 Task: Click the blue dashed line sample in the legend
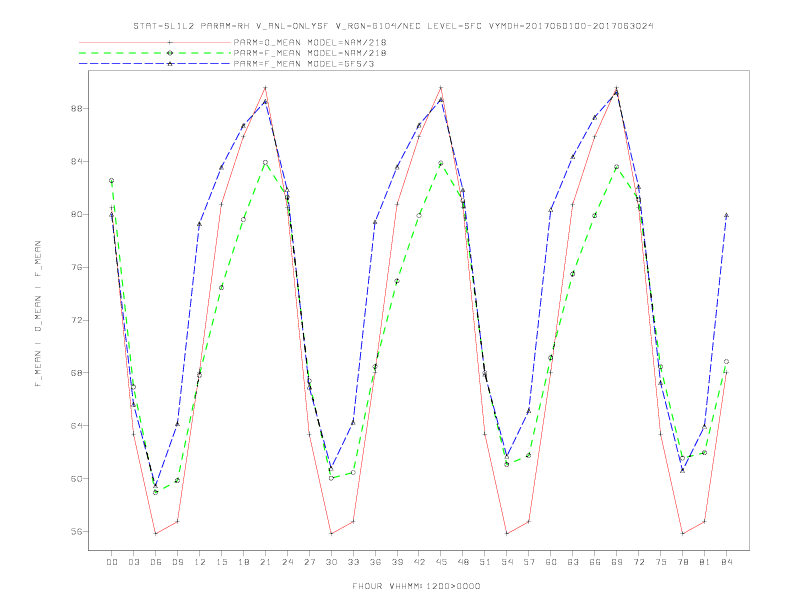(155, 64)
